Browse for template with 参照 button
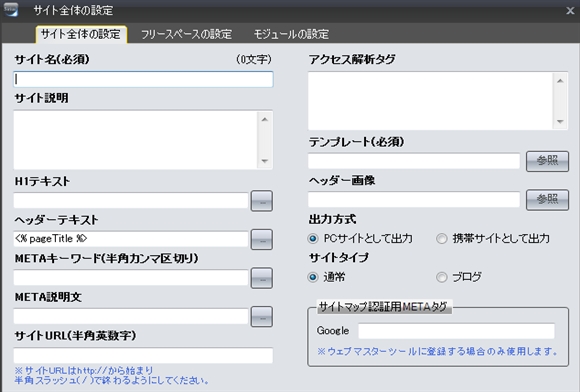Viewport: 580px width, 392px height. (x=547, y=161)
